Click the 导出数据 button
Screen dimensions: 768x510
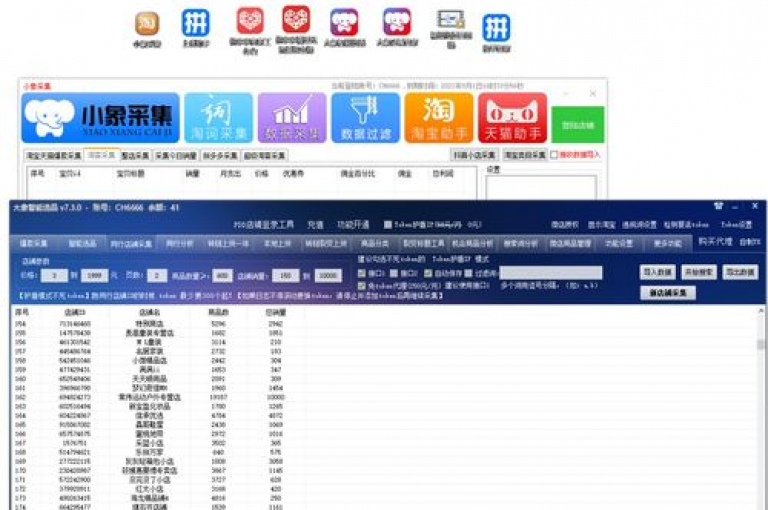[740, 272]
